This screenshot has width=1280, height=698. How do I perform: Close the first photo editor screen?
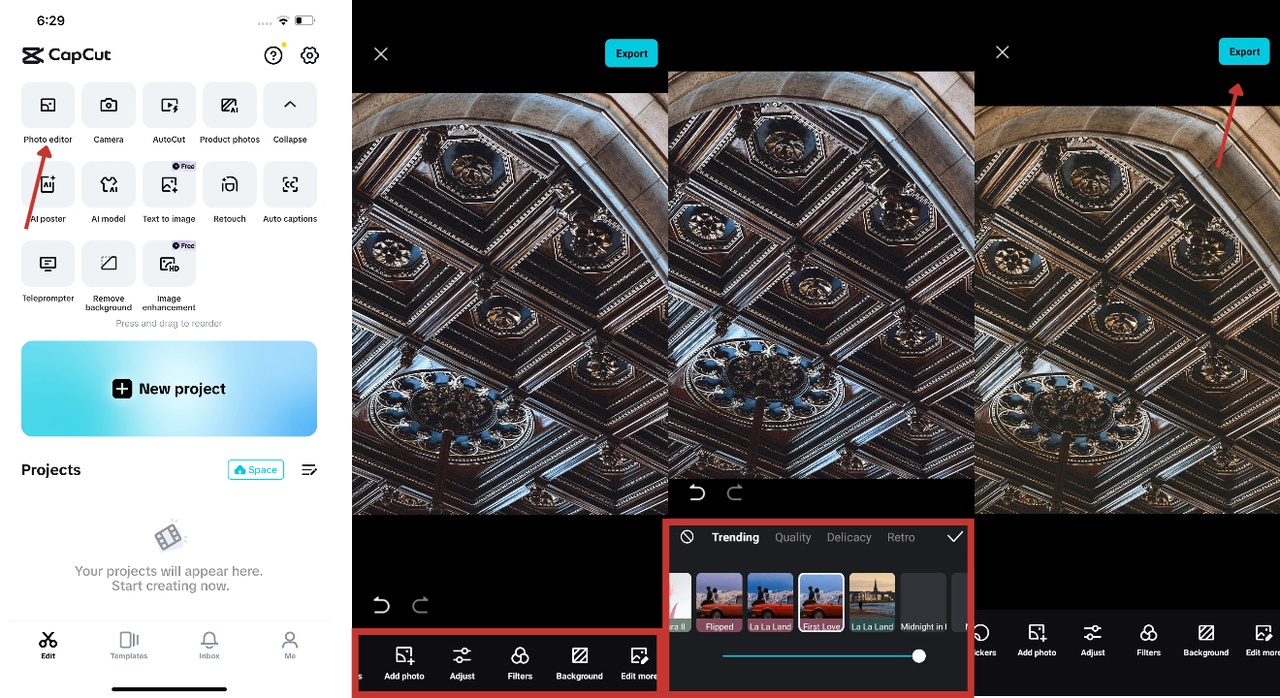381,54
